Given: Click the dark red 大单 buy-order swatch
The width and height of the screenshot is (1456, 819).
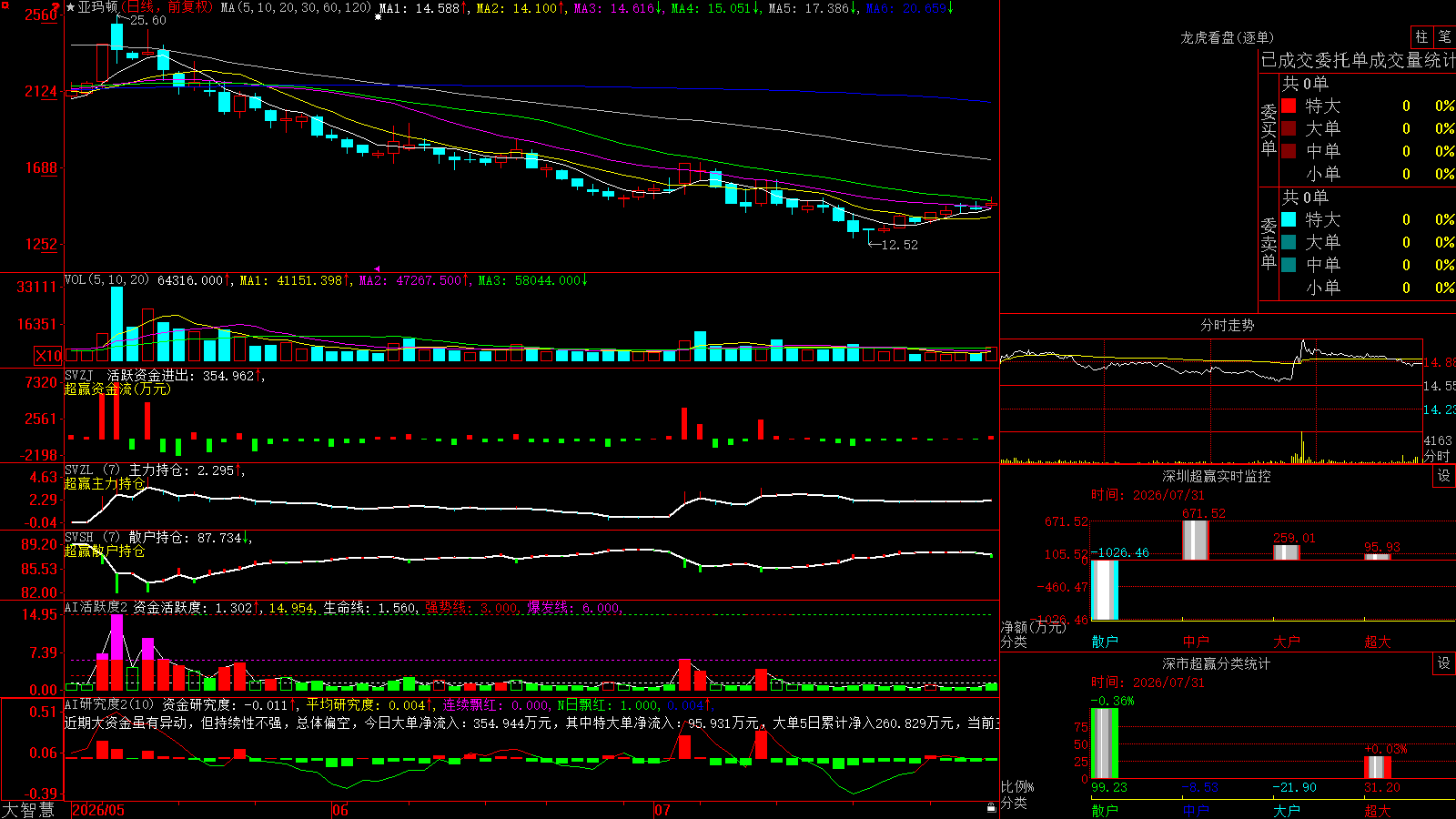Looking at the screenshot, I should pyautogui.click(x=1289, y=128).
